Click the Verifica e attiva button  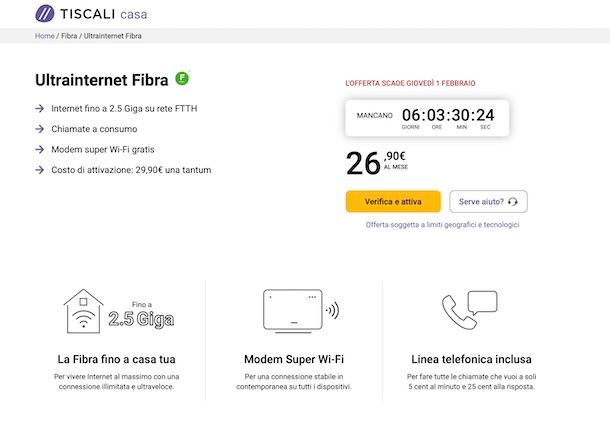(x=393, y=202)
